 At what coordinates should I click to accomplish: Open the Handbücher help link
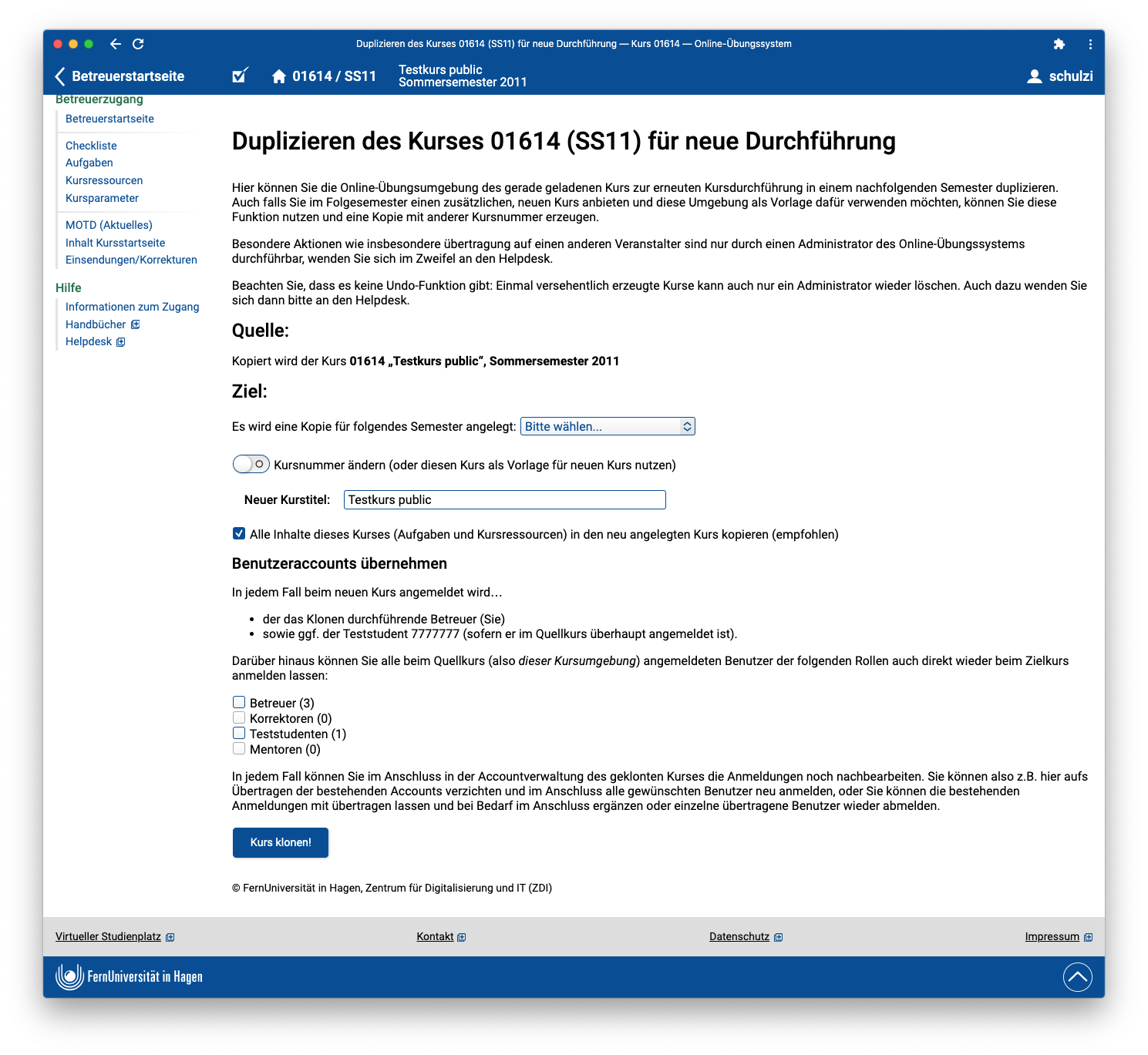(96, 324)
